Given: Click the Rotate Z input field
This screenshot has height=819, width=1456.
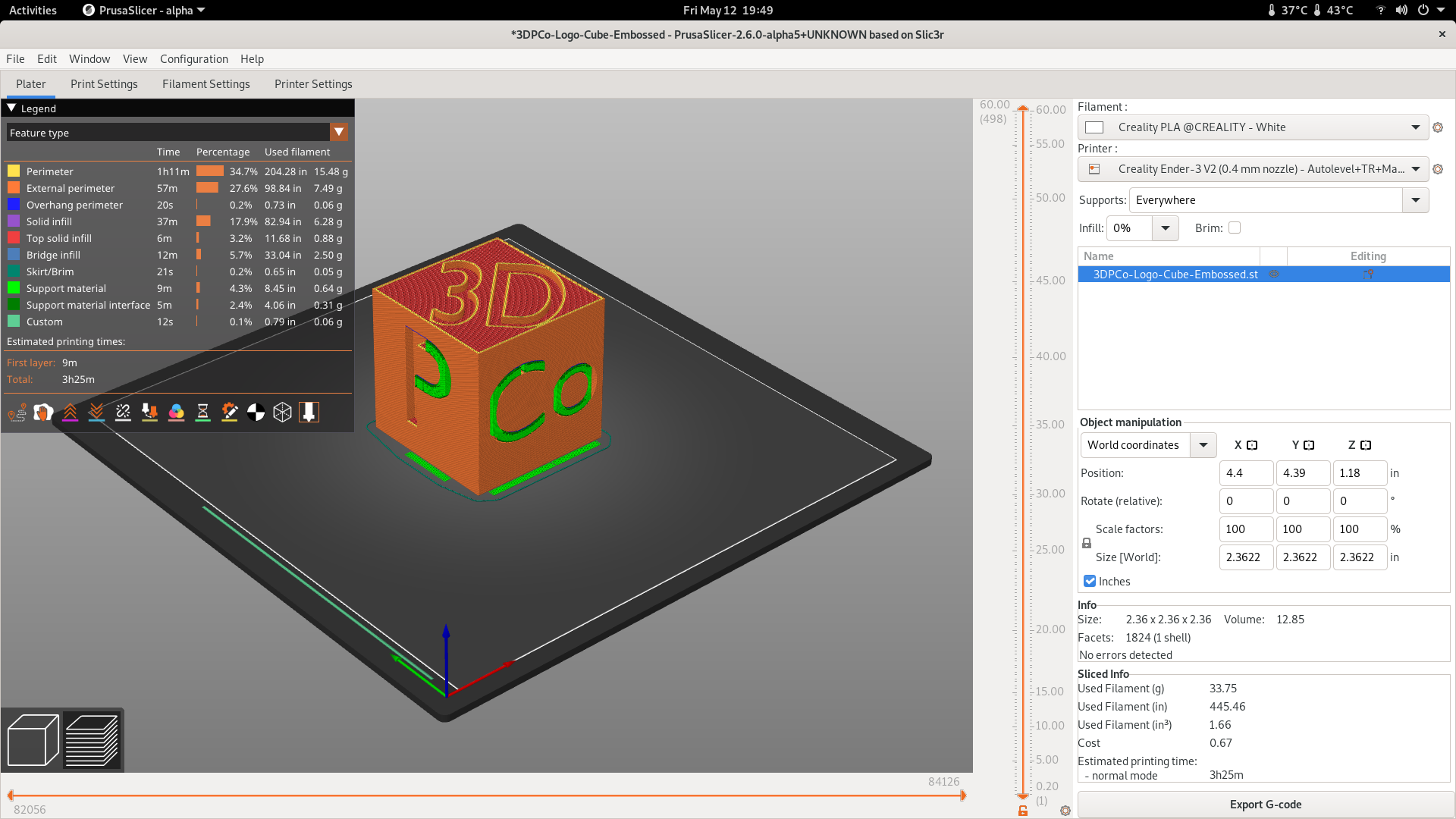Looking at the screenshot, I should [x=1360, y=501].
